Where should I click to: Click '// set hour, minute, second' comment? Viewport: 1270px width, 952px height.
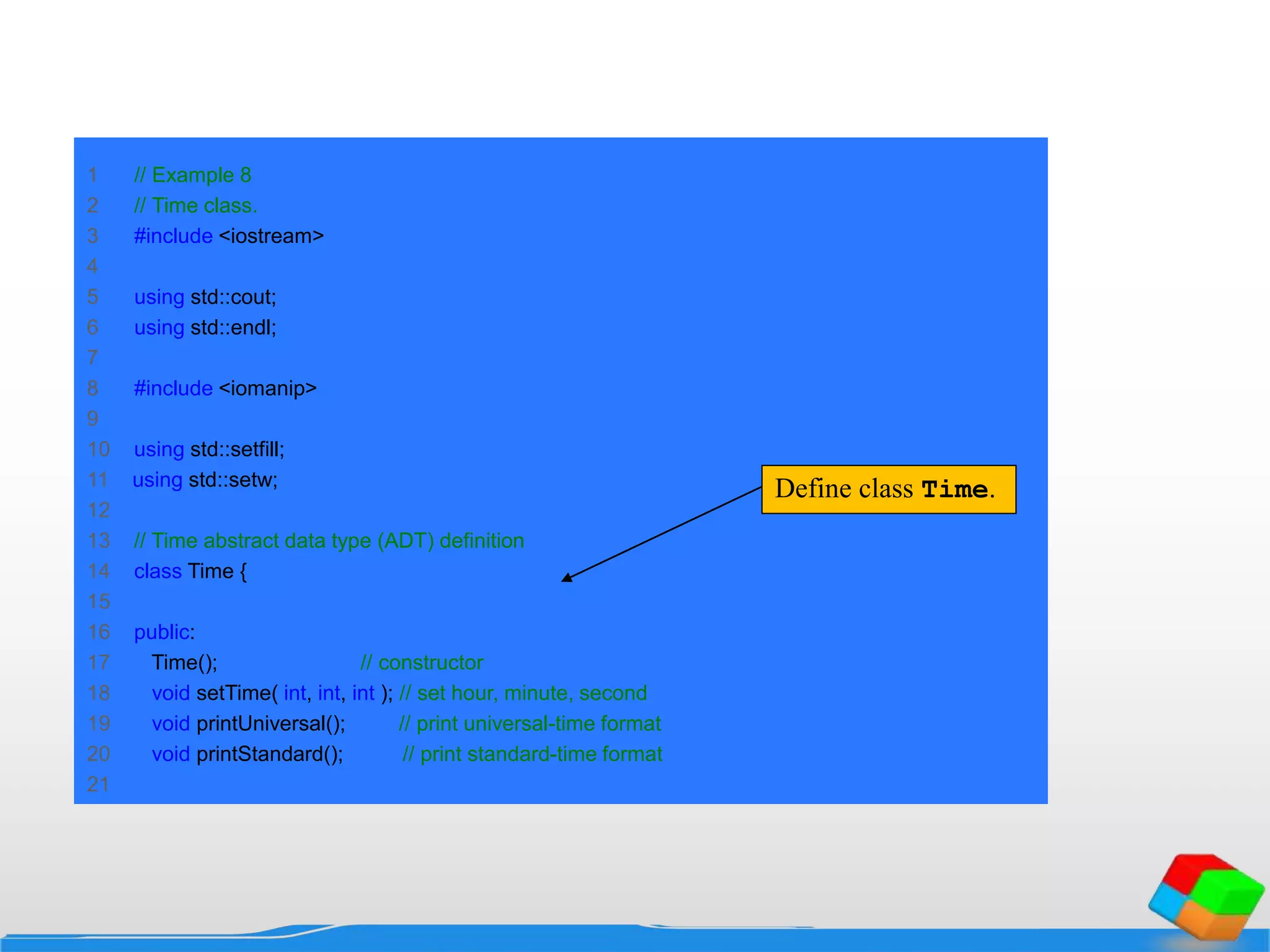click(523, 693)
